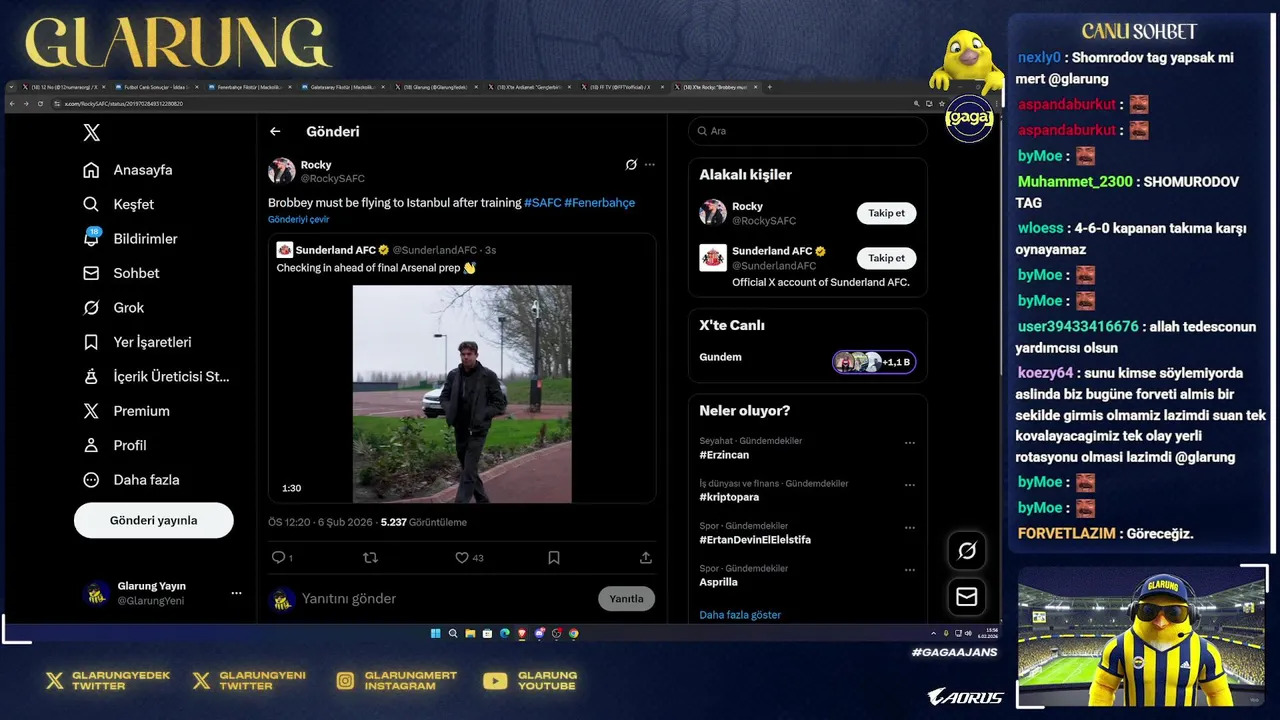Open Premium page
This screenshot has width=1280, height=720.
pyautogui.click(x=125, y=411)
